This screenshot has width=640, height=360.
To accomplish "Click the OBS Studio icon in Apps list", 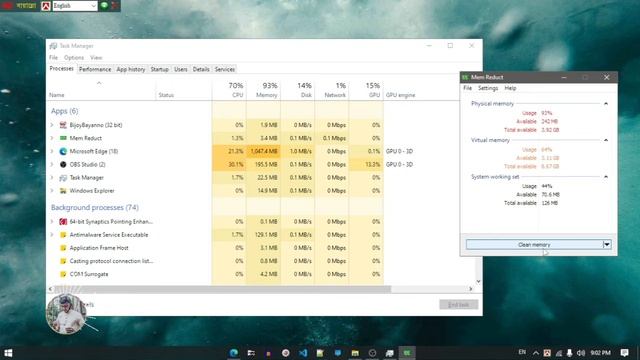I will [63, 164].
